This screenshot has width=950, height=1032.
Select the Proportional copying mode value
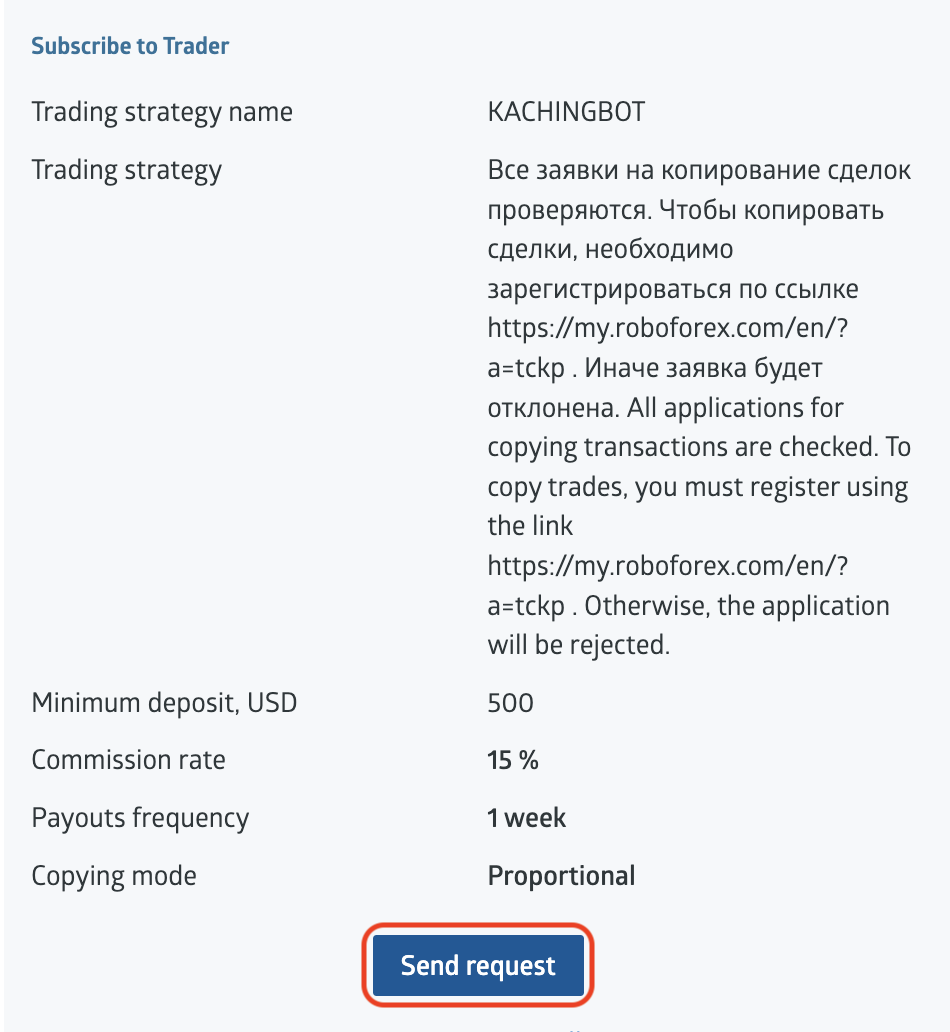click(560, 875)
